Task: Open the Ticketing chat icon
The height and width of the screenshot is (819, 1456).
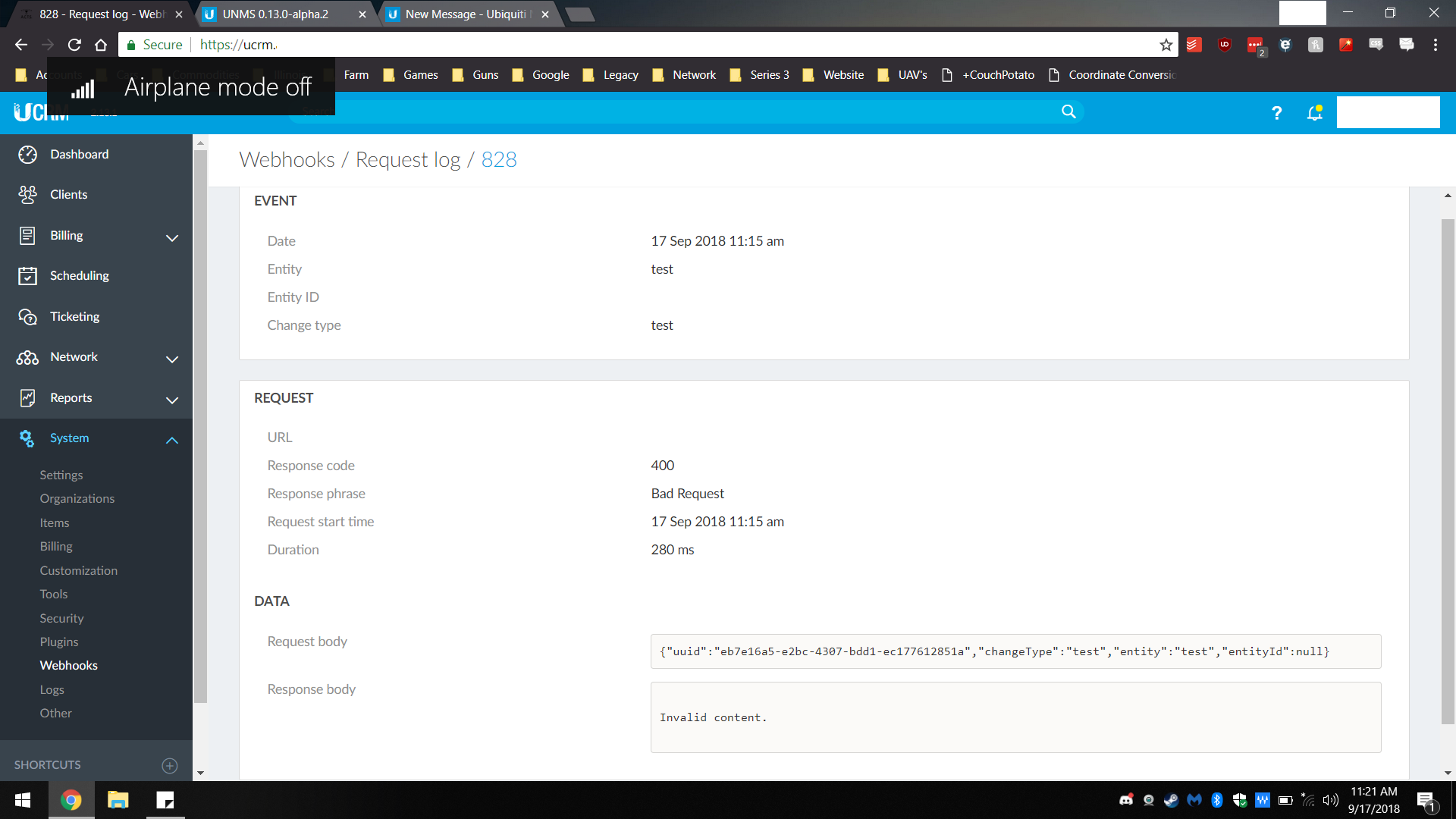Action: [27, 317]
